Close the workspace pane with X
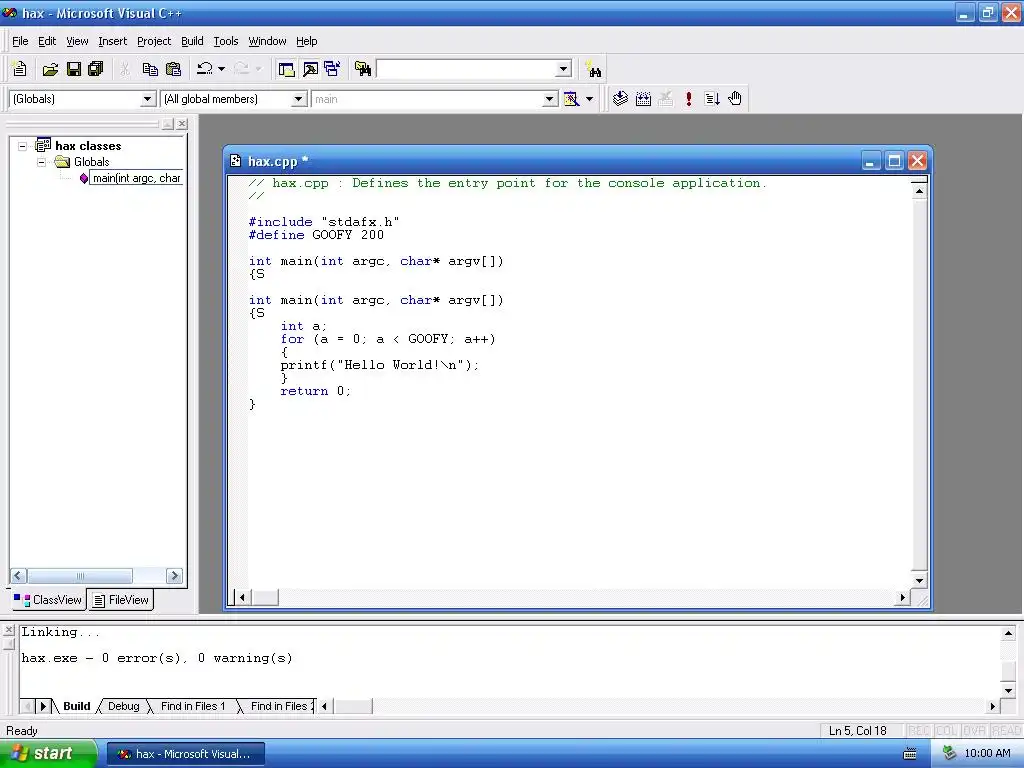Image resolution: width=1024 pixels, height=768 pixels. click(182, 123)
